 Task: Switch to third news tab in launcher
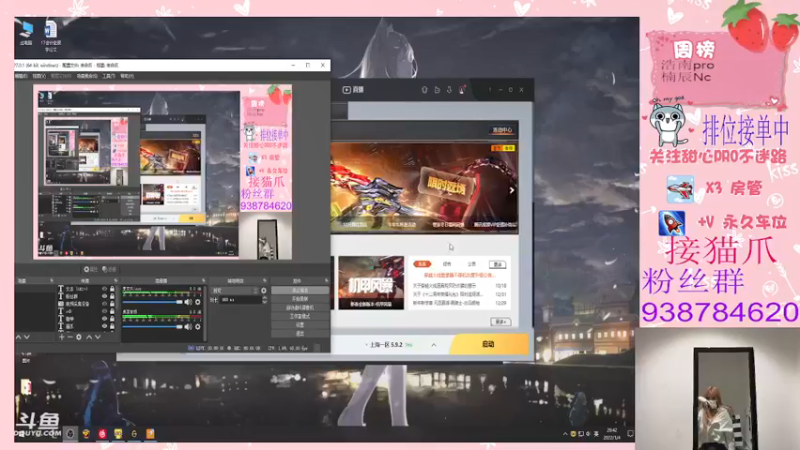(471, 264)
